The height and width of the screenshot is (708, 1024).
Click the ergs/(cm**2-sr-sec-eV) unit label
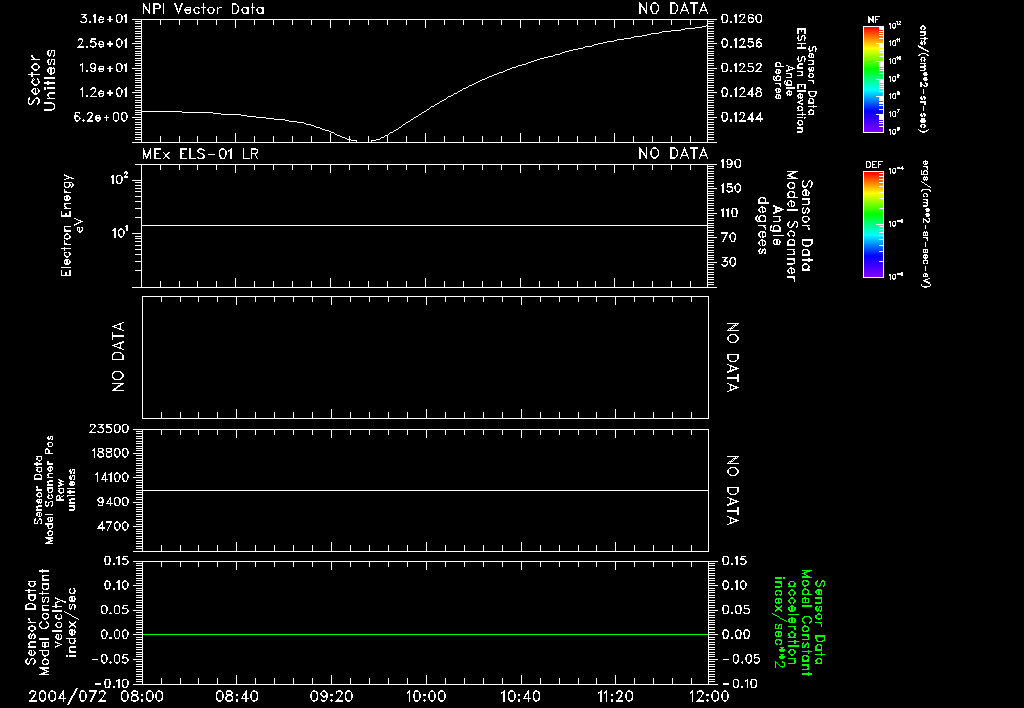pos(925,223)
